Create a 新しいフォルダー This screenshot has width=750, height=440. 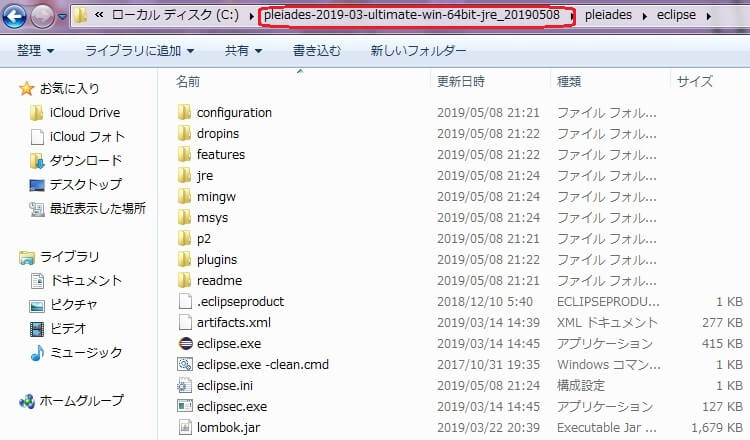418,50
